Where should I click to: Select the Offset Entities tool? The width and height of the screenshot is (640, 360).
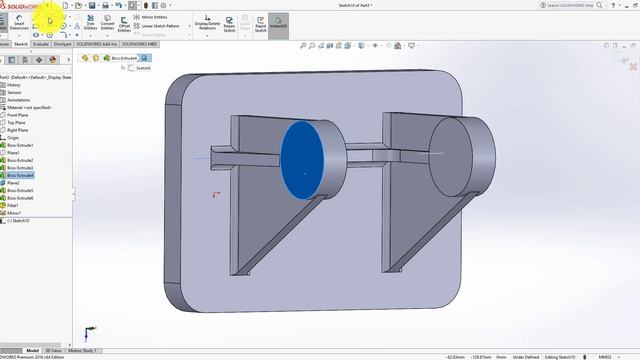(x=124, y=24)
